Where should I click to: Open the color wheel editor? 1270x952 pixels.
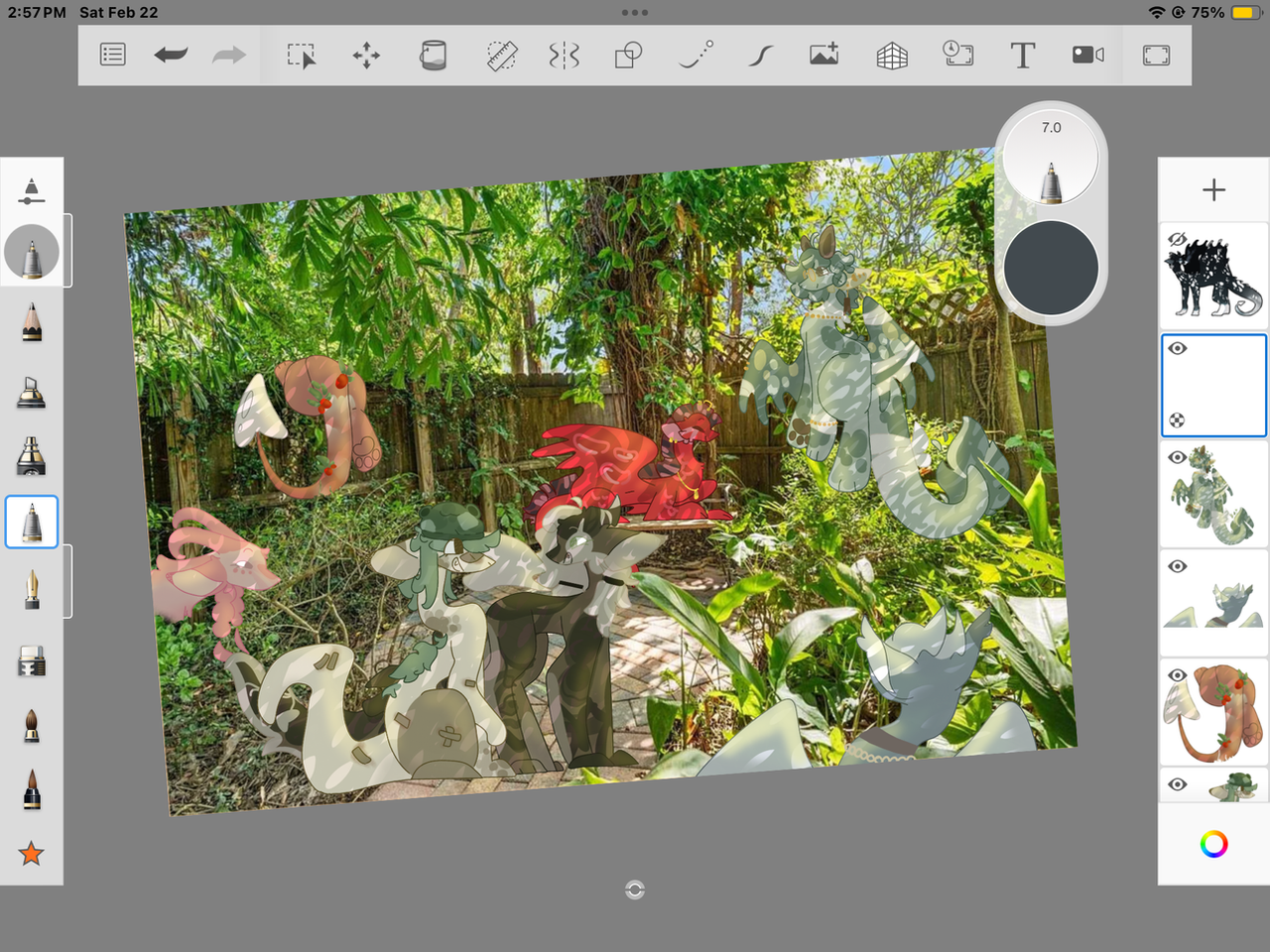[x=1213, y=844]
